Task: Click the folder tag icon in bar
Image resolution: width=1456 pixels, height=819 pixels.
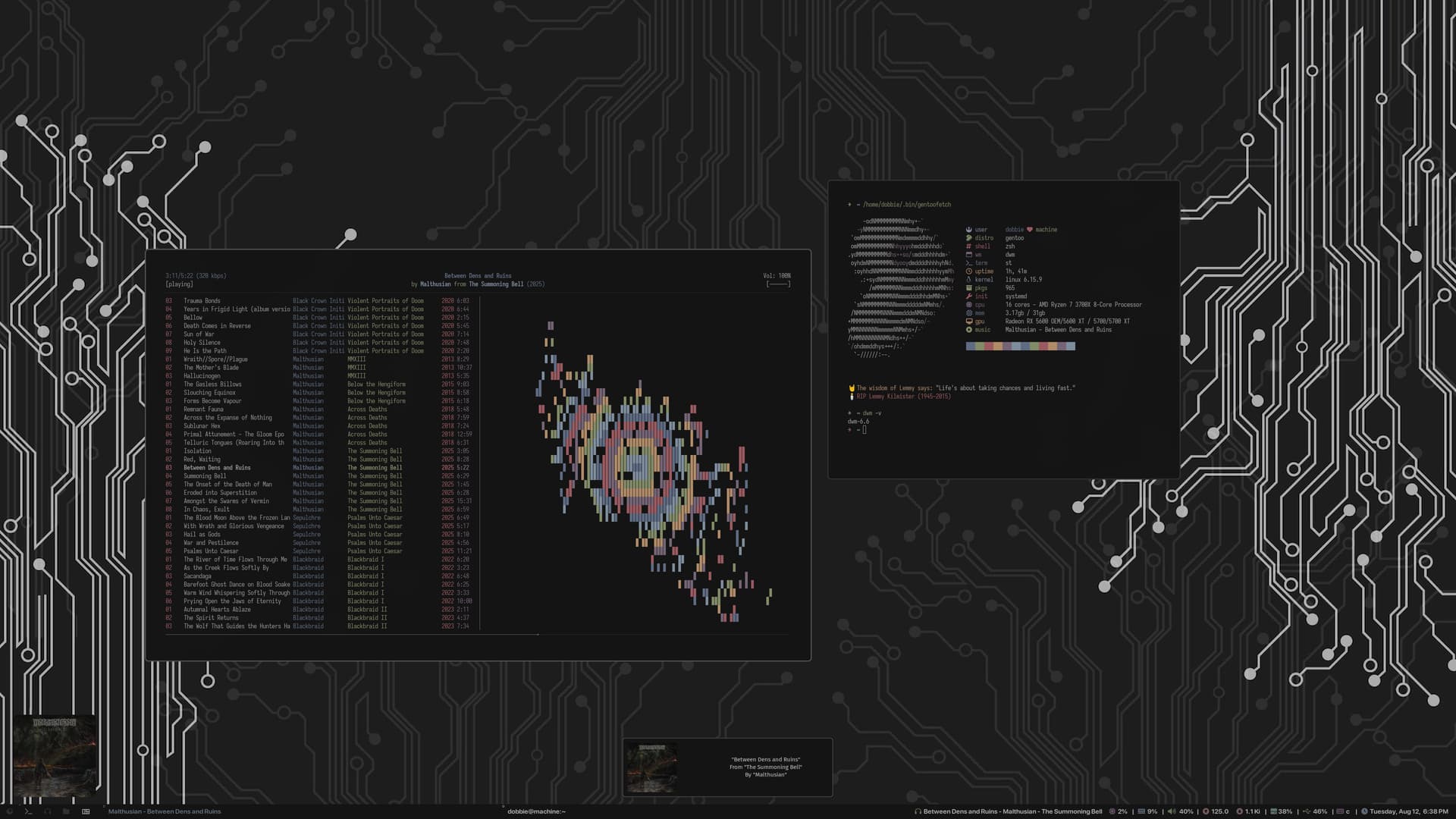Action: 66,811
